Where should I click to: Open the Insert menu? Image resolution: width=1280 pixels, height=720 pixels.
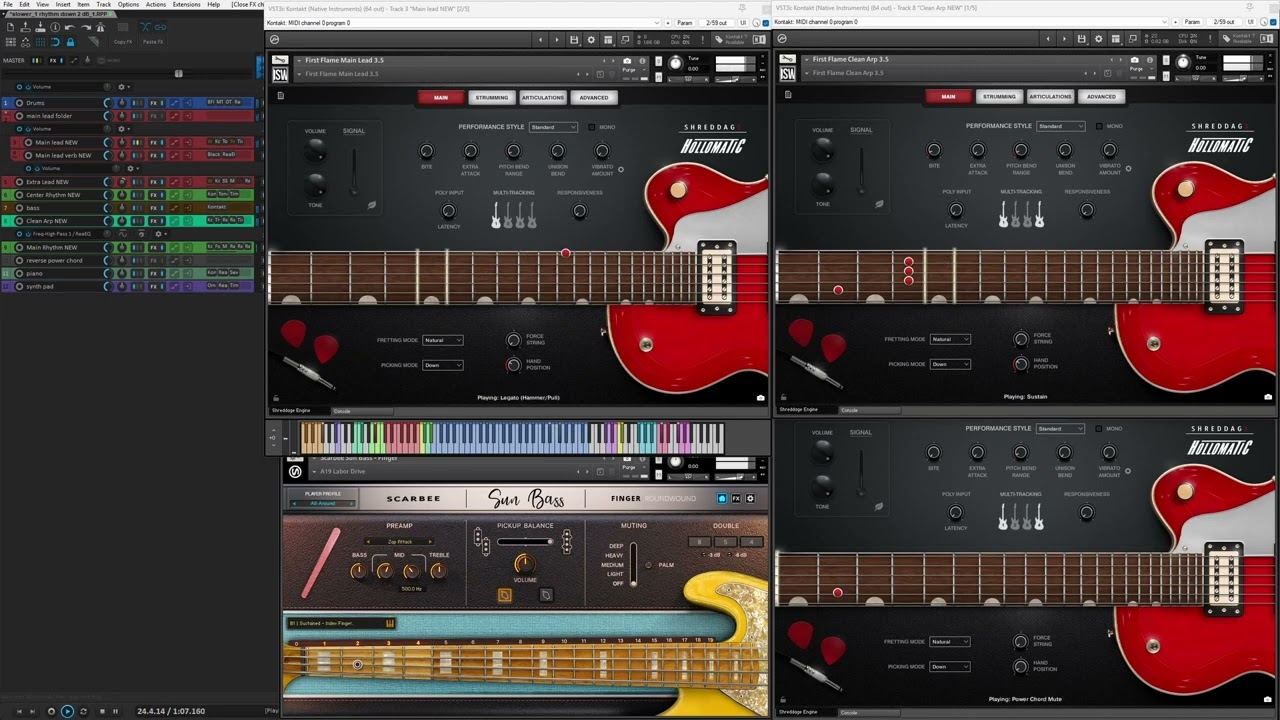click(63, 4)
